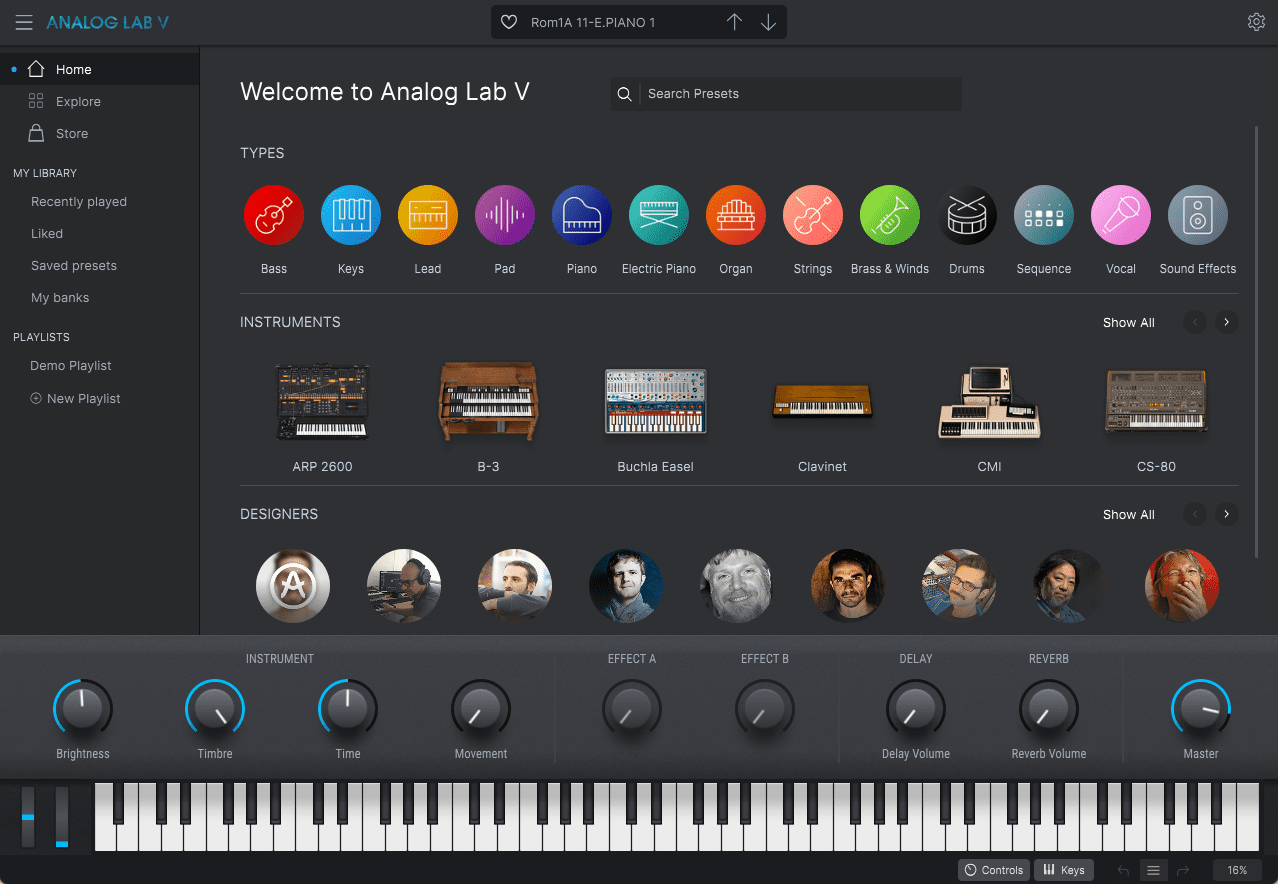Open the hamburger main menu
The width and height of the screenshot is (1278, 884).
pos(24,22)
